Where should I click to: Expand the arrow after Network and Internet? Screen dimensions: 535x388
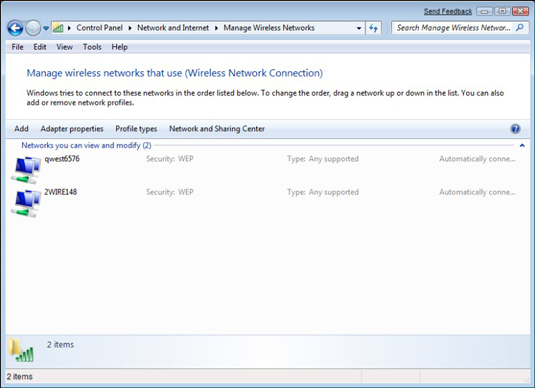point(216,28)
